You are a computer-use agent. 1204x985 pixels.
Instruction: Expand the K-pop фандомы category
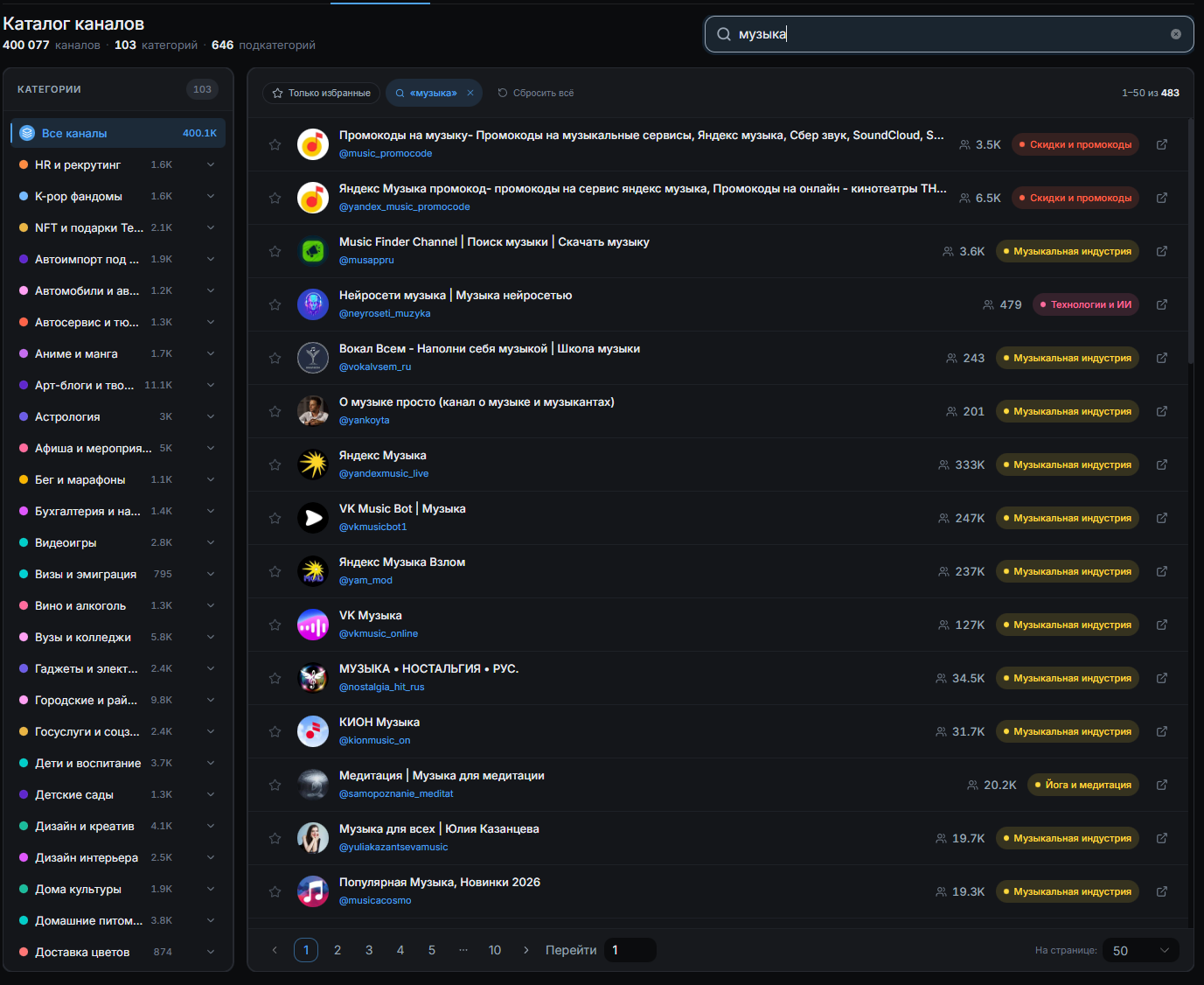[x=211, y=196]
